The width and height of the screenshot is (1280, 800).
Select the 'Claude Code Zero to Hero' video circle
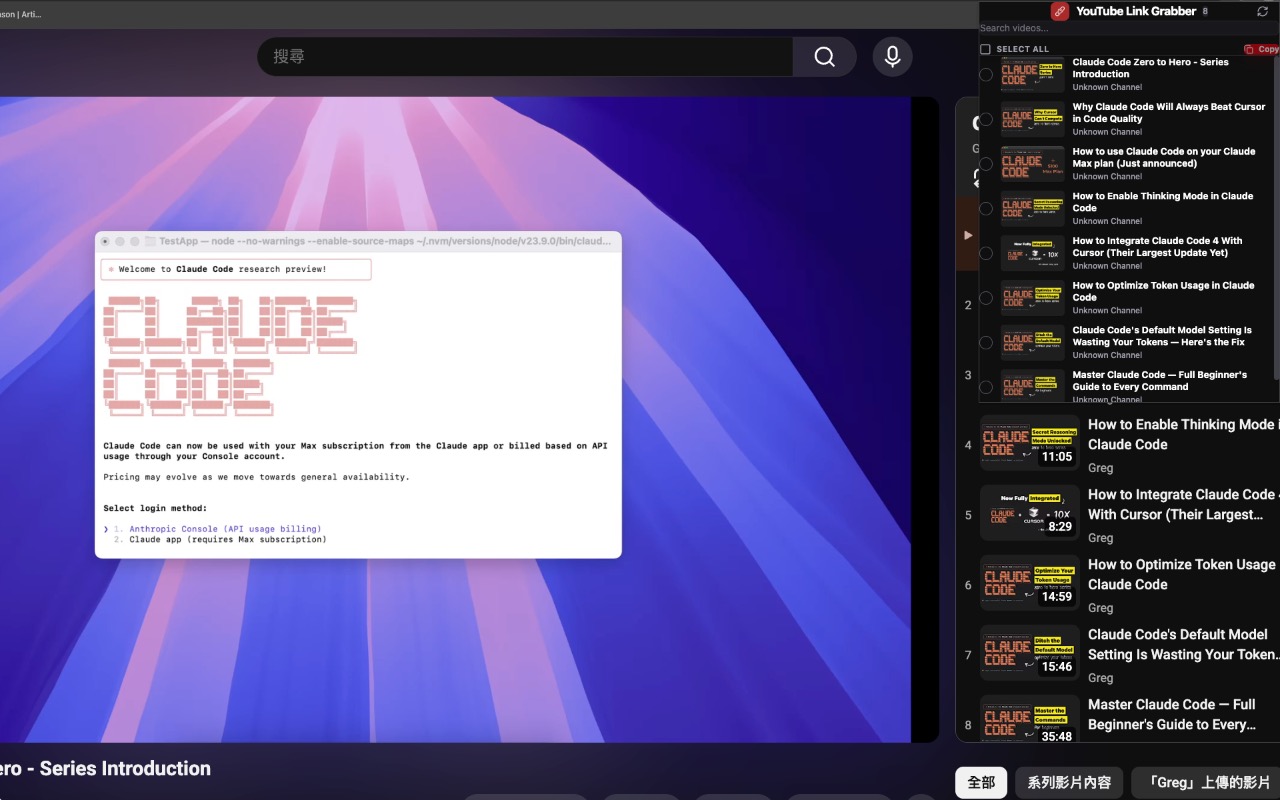point(985,74)
